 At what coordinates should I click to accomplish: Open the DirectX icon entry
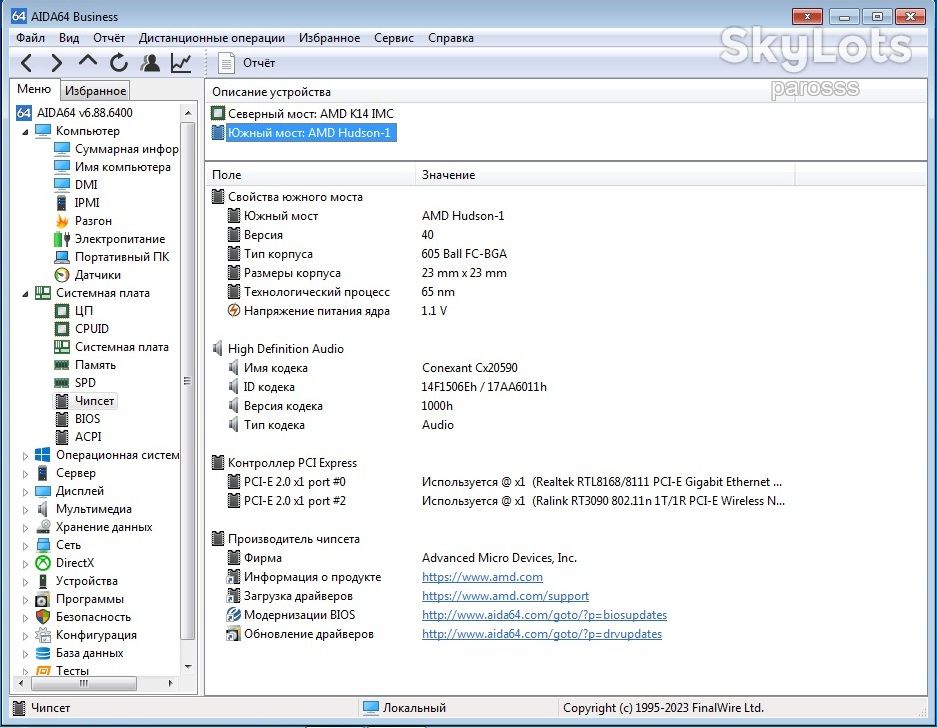65,563
